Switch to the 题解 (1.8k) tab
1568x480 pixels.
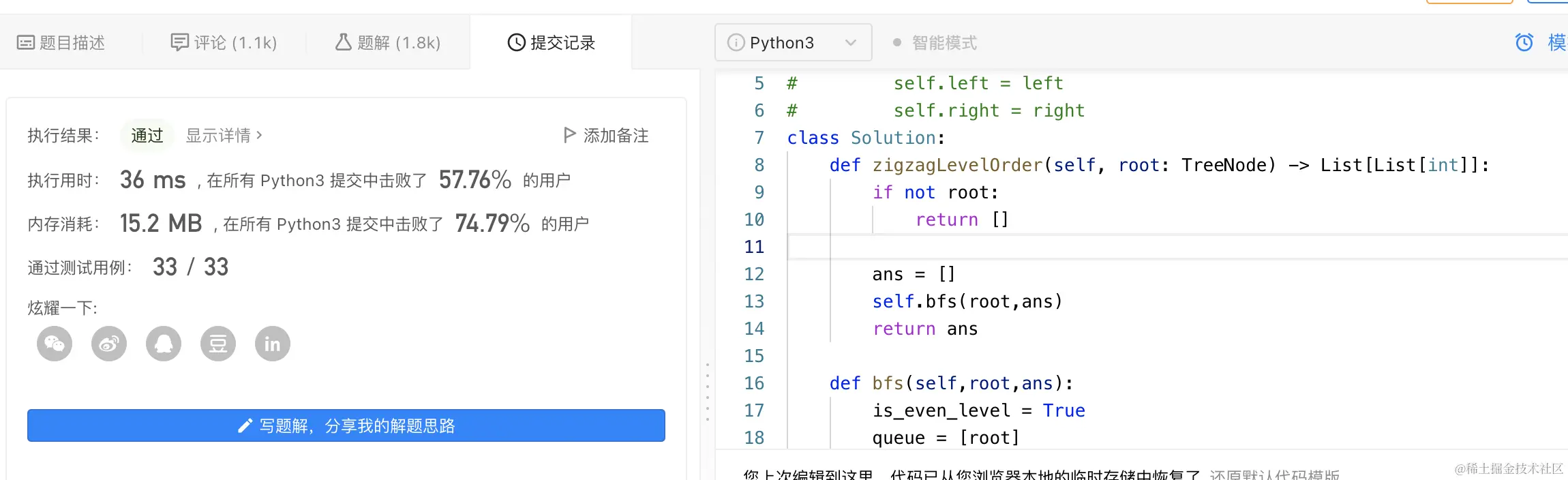(x=388, y=43)
